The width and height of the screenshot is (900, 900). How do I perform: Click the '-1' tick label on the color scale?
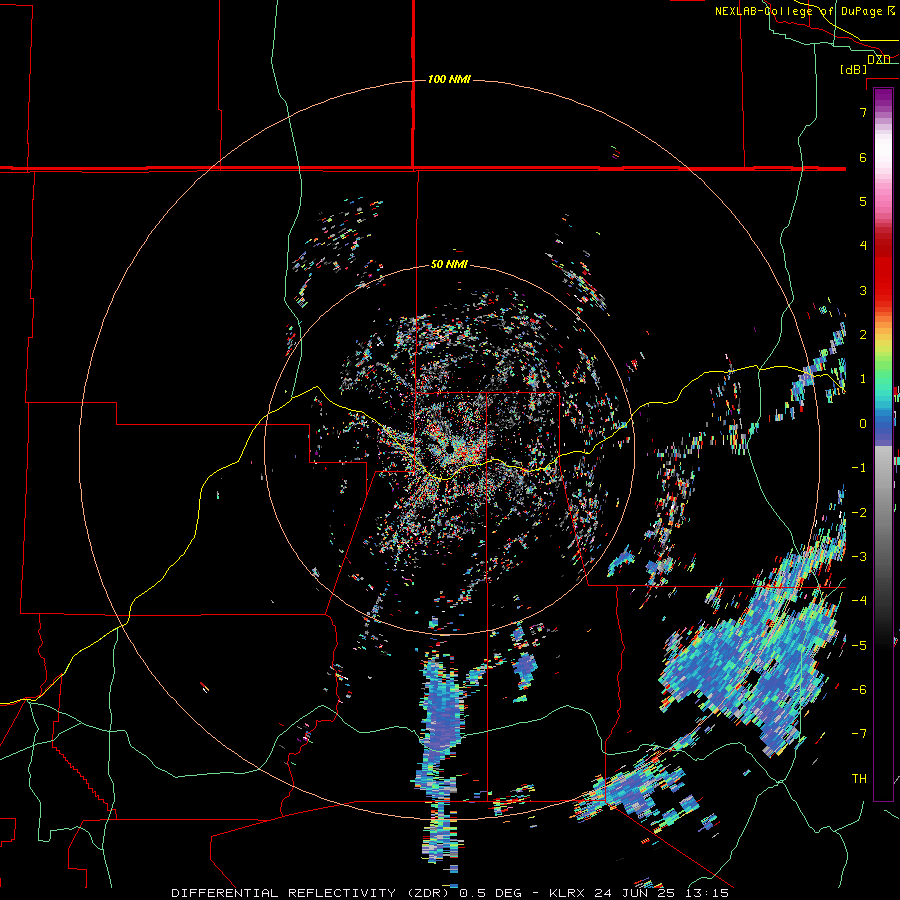coord(859,468)
